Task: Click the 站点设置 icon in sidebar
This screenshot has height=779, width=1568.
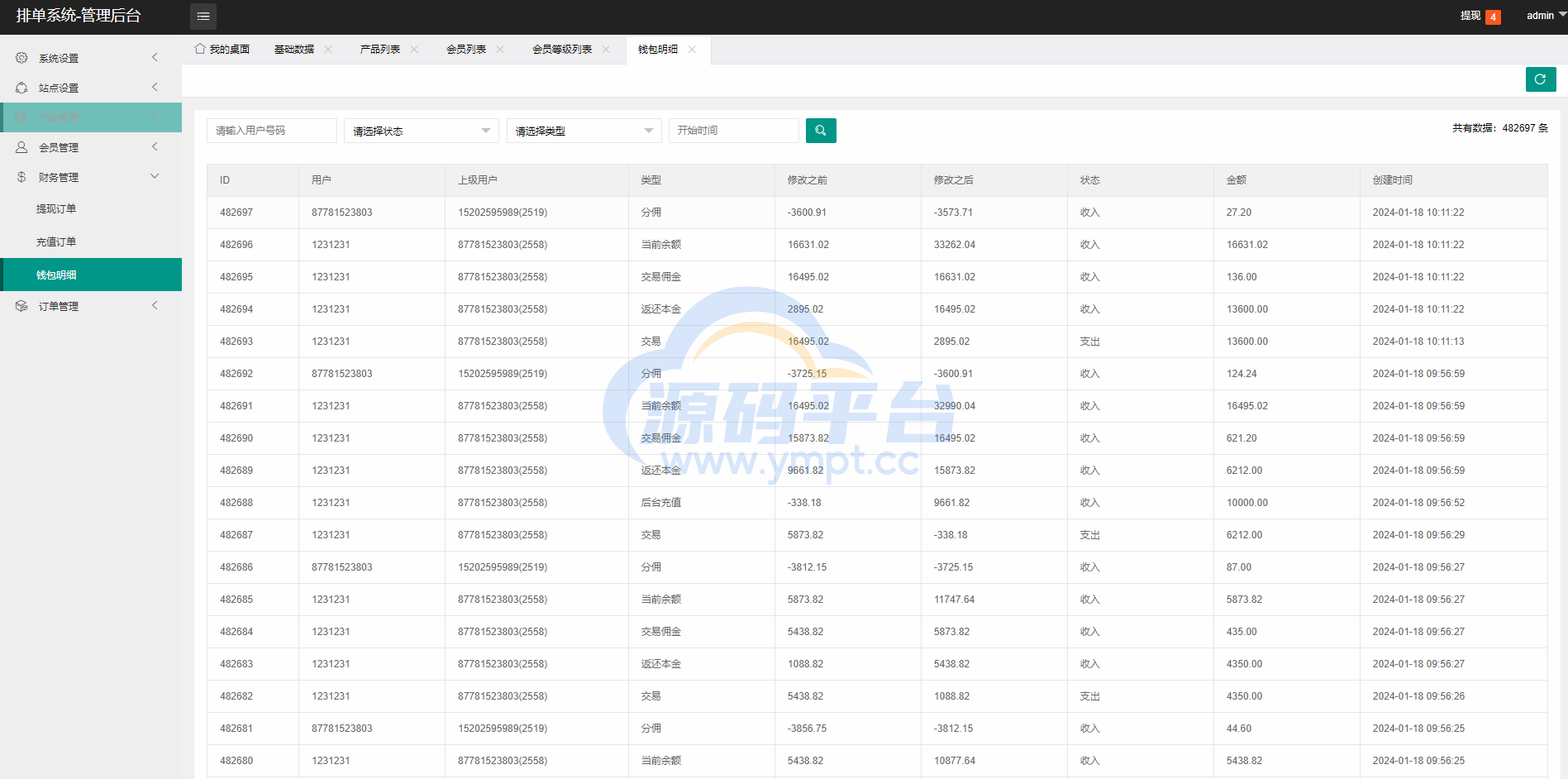Action: (x=21, y=88)
